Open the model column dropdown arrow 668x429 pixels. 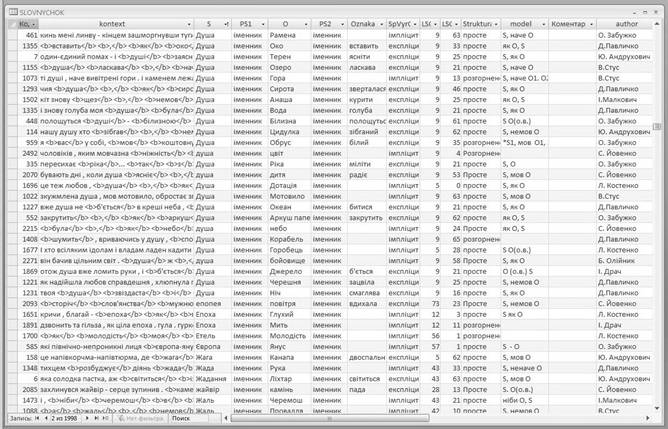pos(543,24)
